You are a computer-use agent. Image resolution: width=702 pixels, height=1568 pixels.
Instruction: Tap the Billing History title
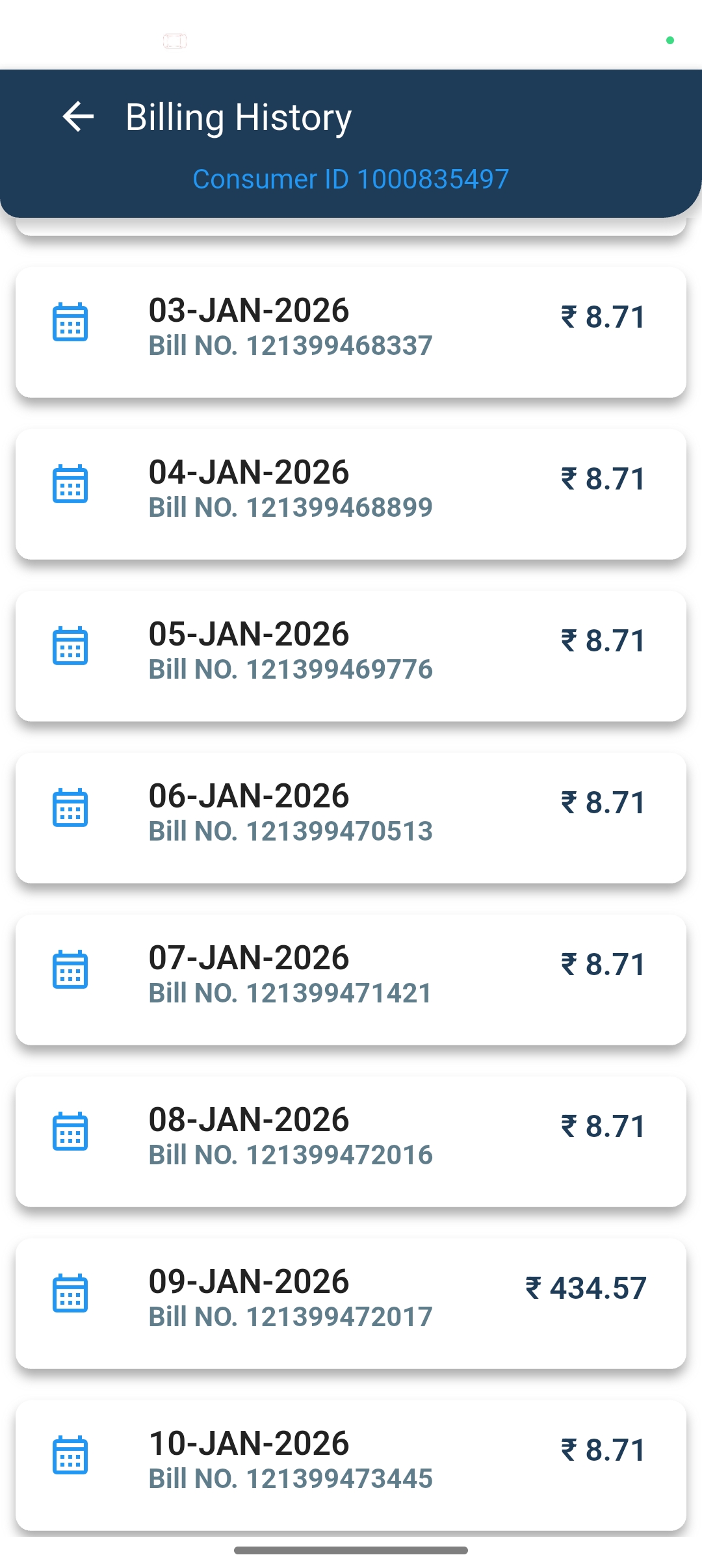pos(239,118)
